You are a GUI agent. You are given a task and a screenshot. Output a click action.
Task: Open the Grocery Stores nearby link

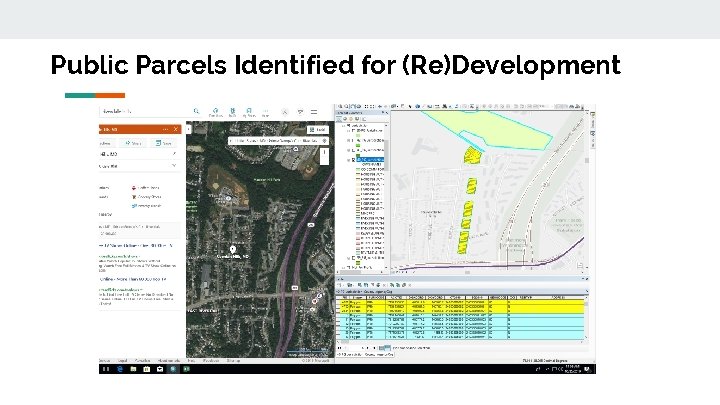click(x=146, y=197)
